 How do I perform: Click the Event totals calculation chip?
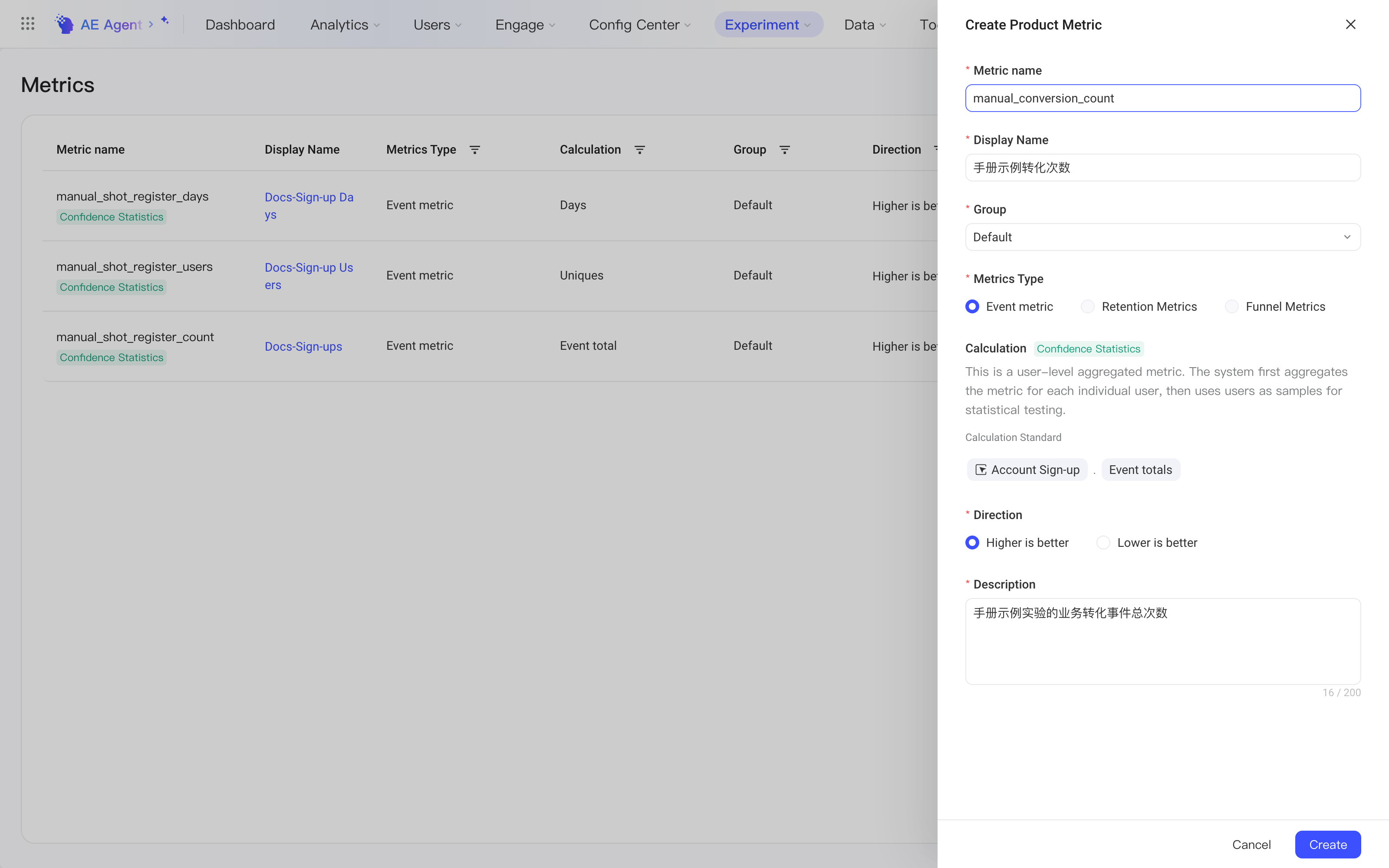[1140, 470]
